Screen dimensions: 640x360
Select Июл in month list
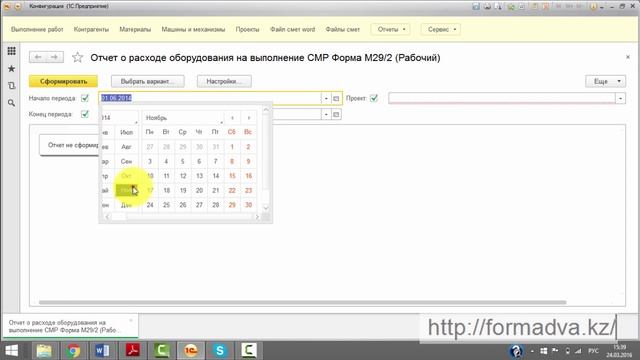127,132
